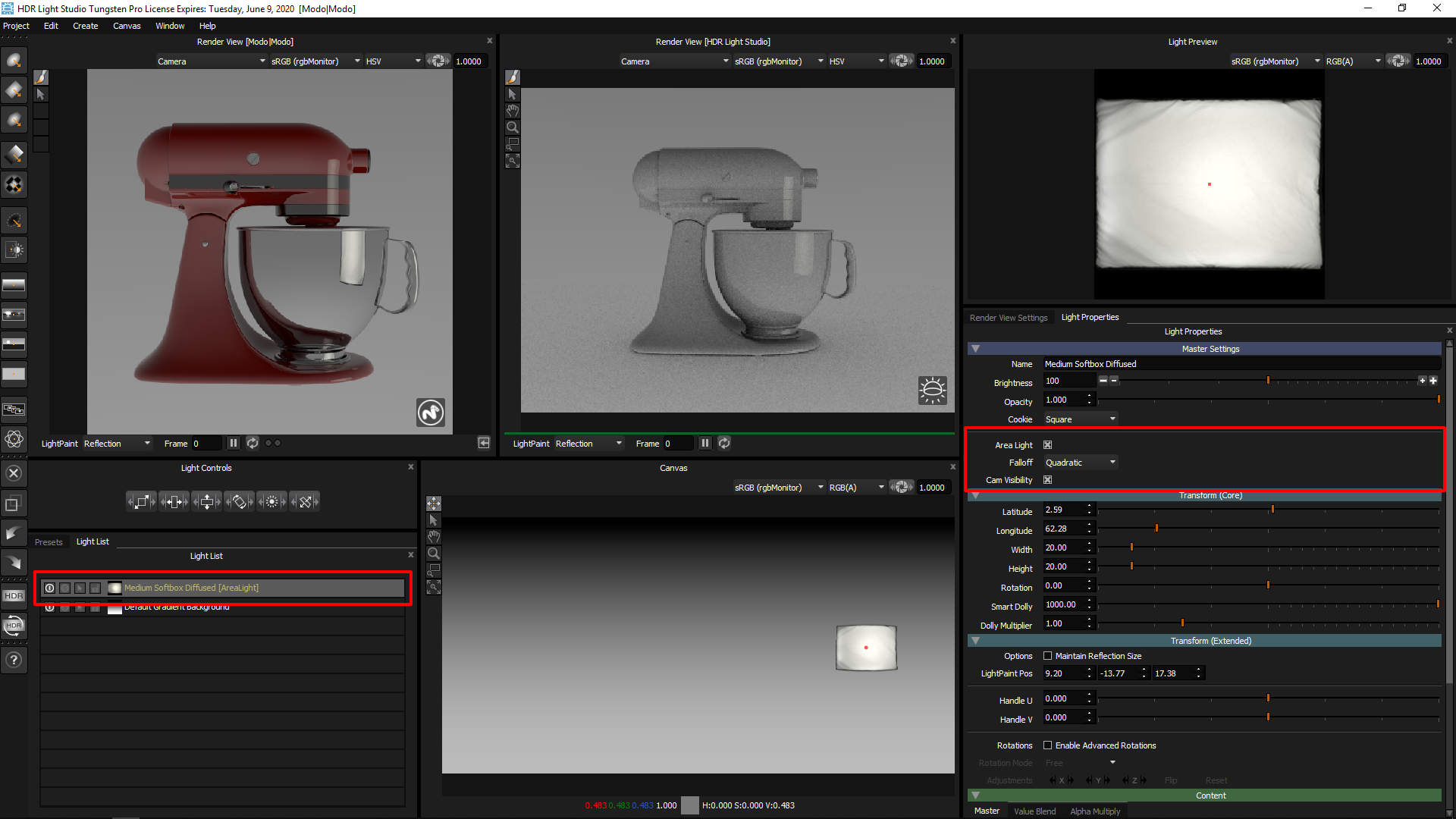This screenshot has height=819, width=1456.
Task: Open the Cookie dropdown showing Square
Action: pyautogui.click(x=1081, y=419)
